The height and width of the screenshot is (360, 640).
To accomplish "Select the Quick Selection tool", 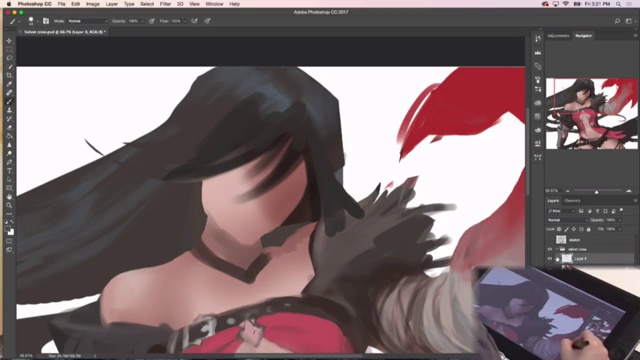I will 9,67.
